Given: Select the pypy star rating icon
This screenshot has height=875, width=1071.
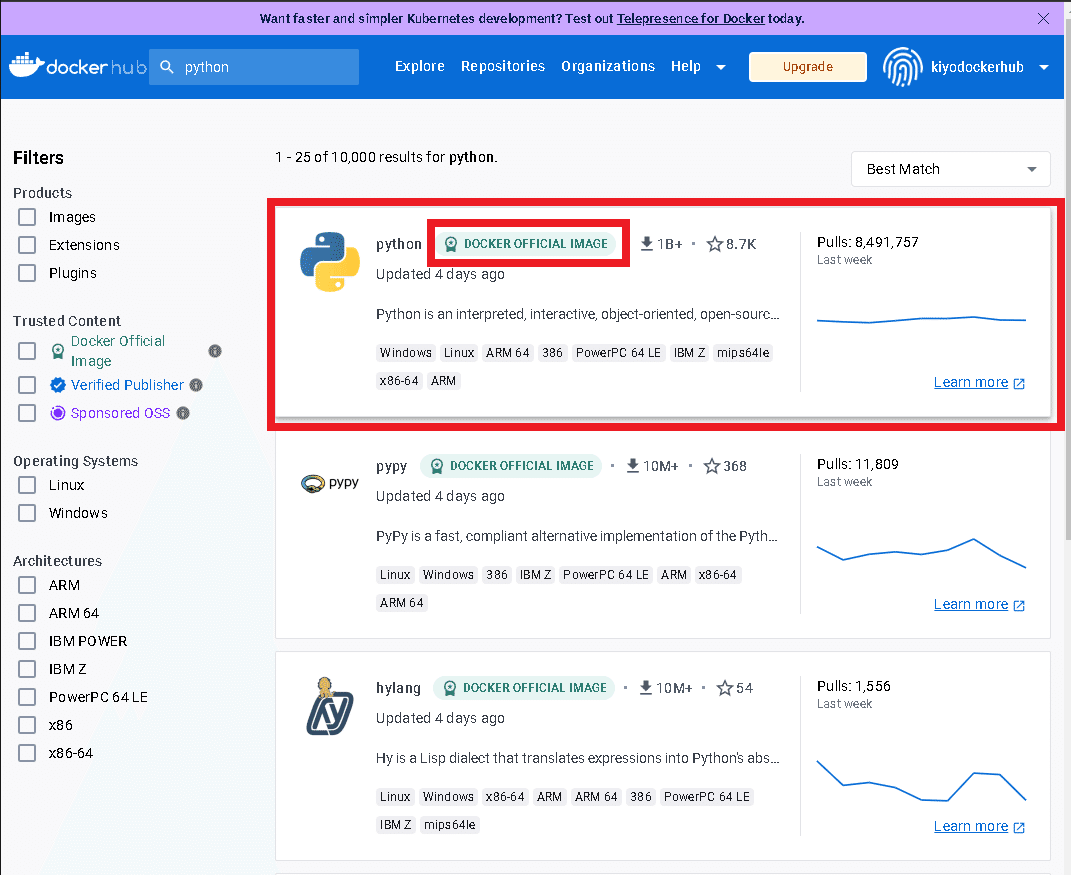Looking at the screenshot, I should pos(712,466).
